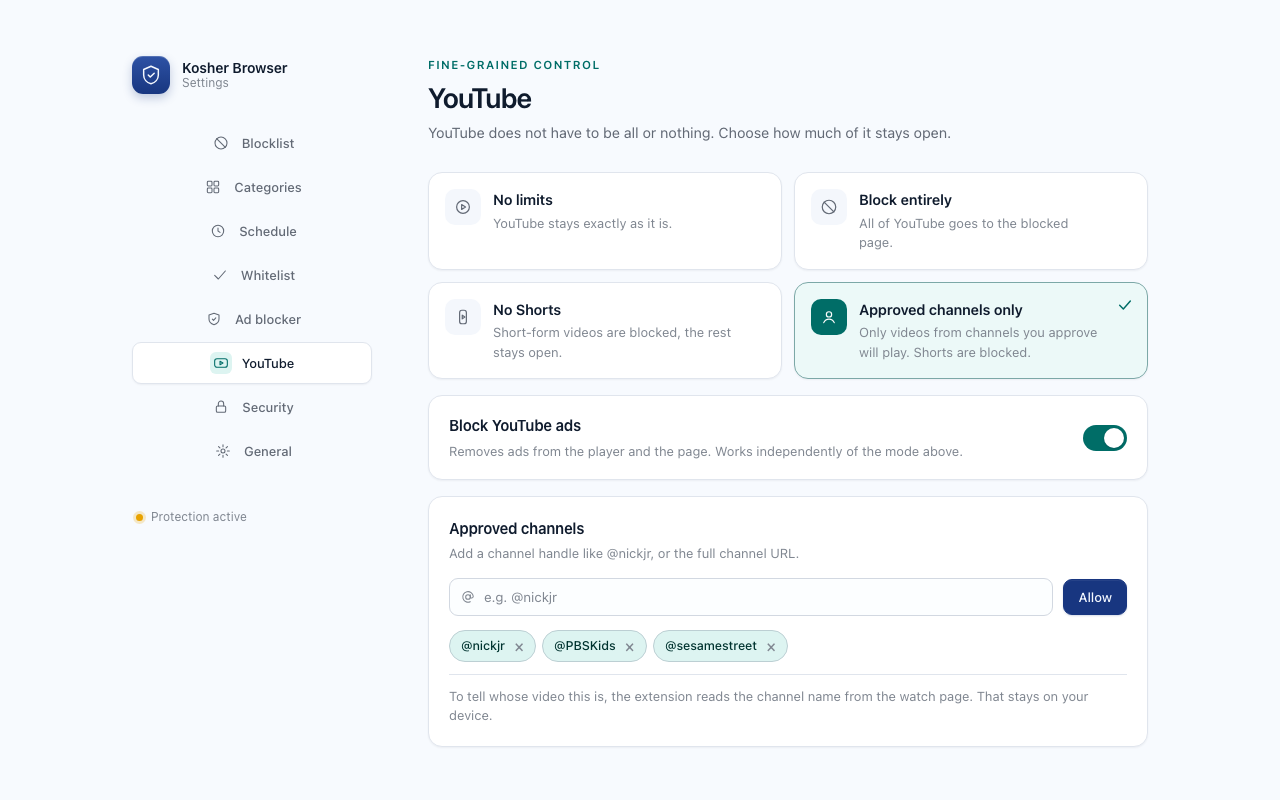Click the 'YouTube does not have to be' subtitle
Image resolution: width=1280 pixels, height=800 pixels.
pyautogui.click(x=689, y=133)
